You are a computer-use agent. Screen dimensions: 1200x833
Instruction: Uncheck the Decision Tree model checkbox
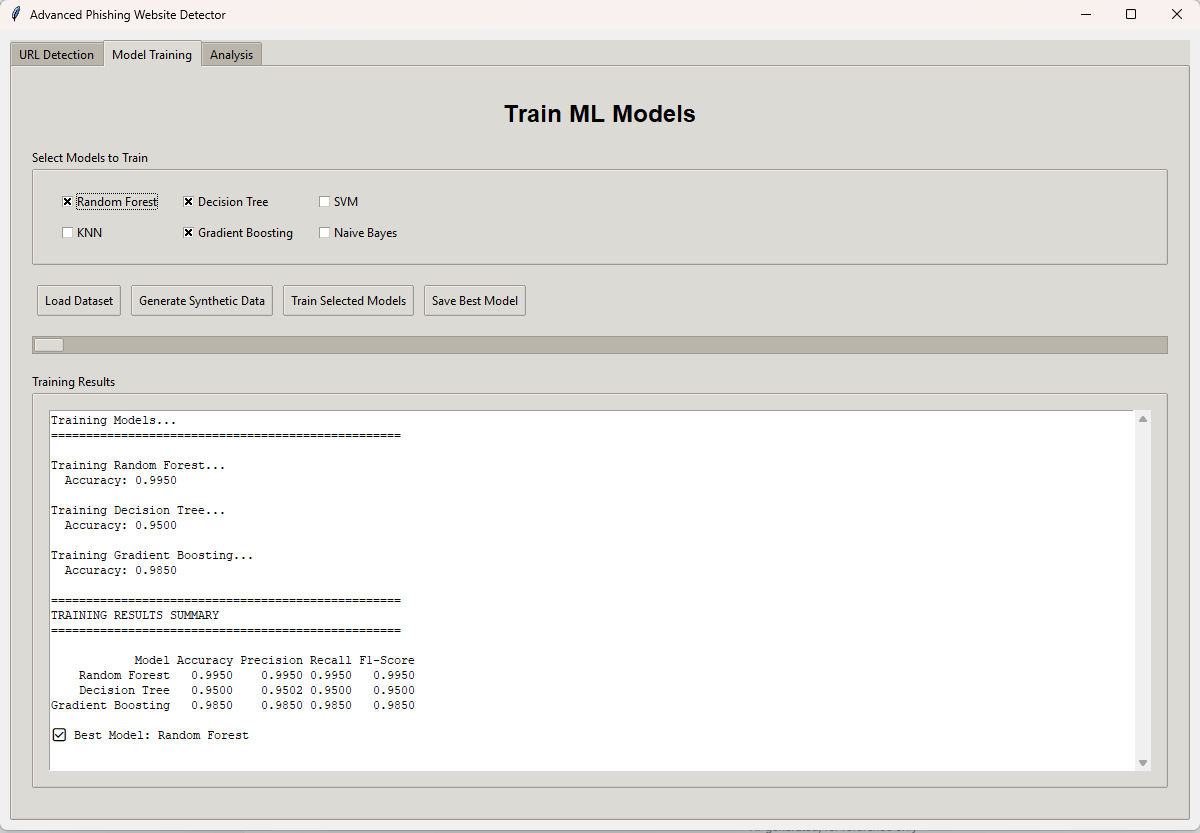coord(188,202)
